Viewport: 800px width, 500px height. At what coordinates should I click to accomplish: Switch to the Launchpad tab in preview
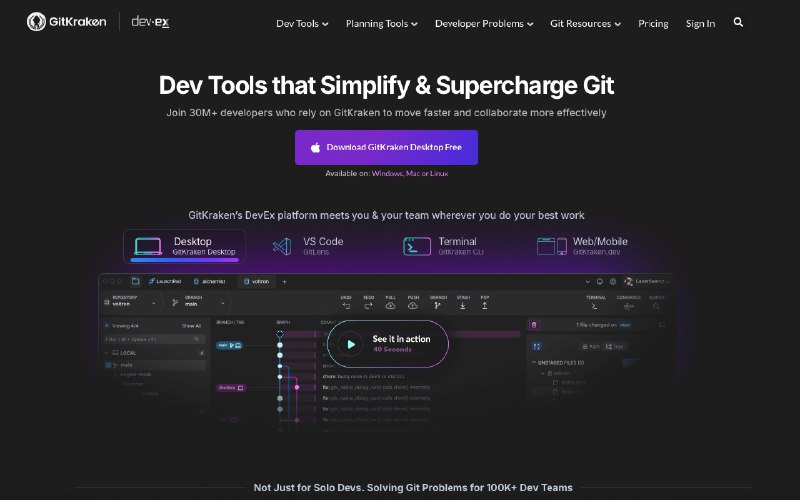click(x=165, y=282)
